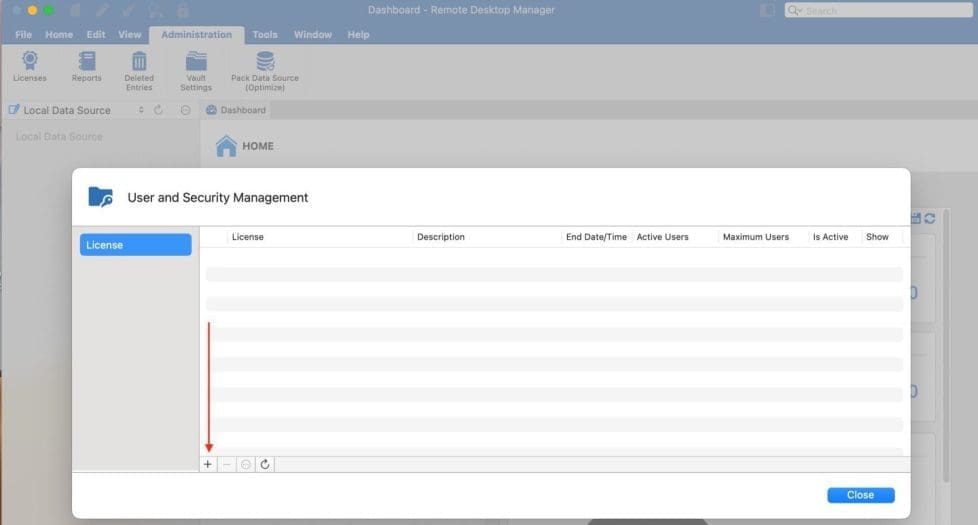The image size is (978, 525).
Task: Sort by Active Users column header
Action: tap(662, 237)
